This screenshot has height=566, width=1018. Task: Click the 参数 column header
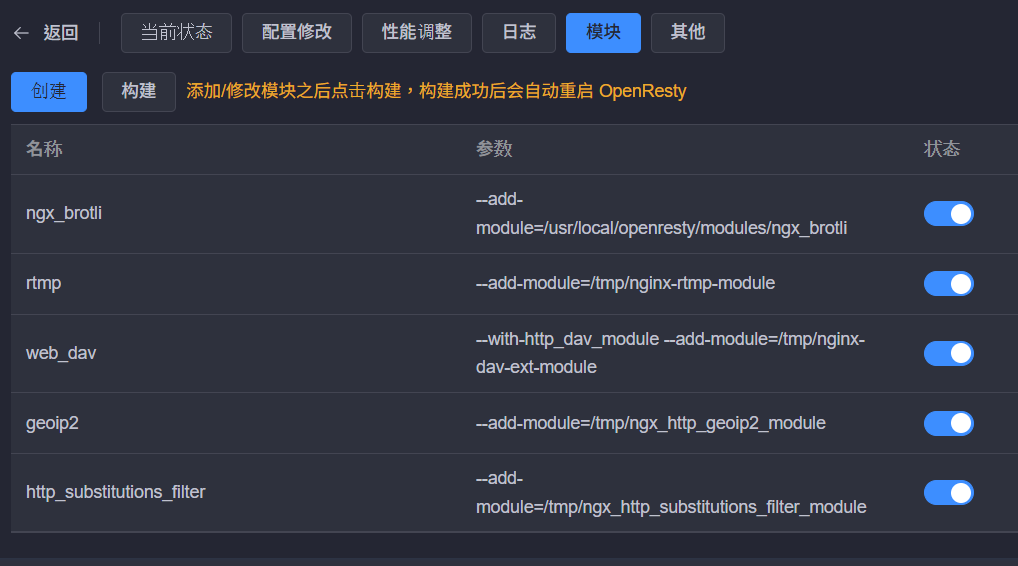click(494, 149)
